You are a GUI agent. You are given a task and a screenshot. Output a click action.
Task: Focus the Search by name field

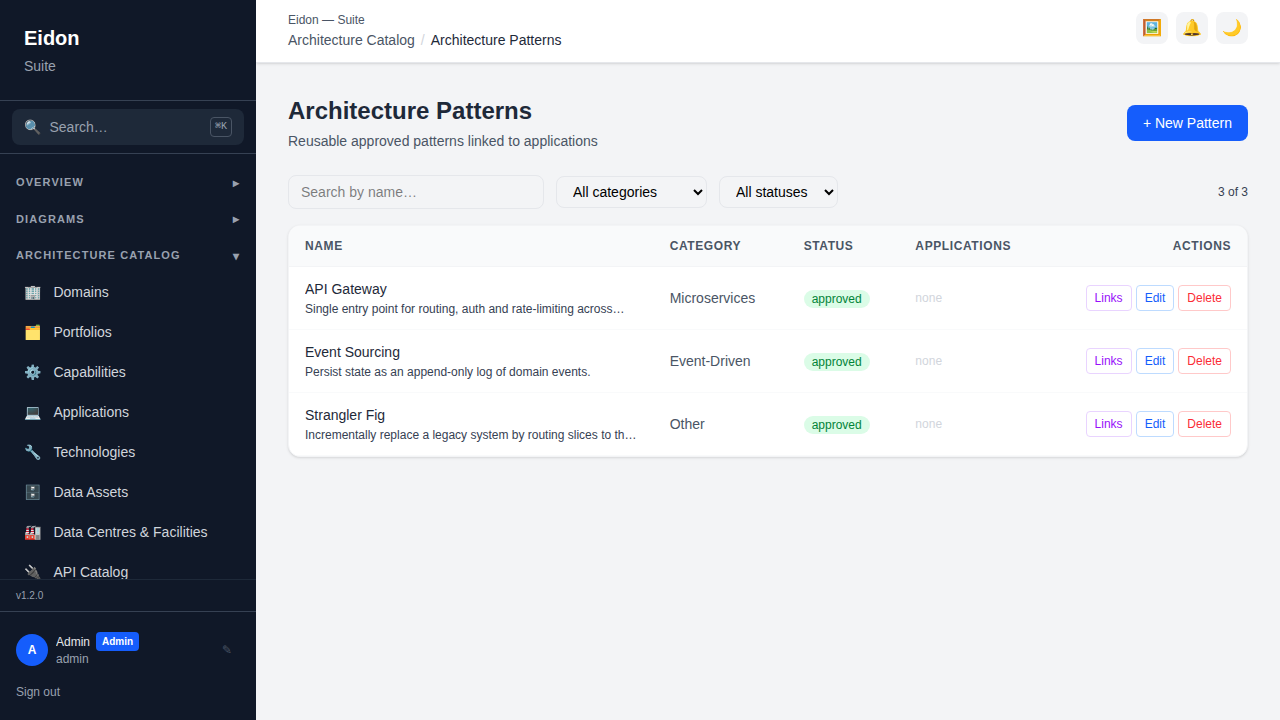[x=416, y=192]
